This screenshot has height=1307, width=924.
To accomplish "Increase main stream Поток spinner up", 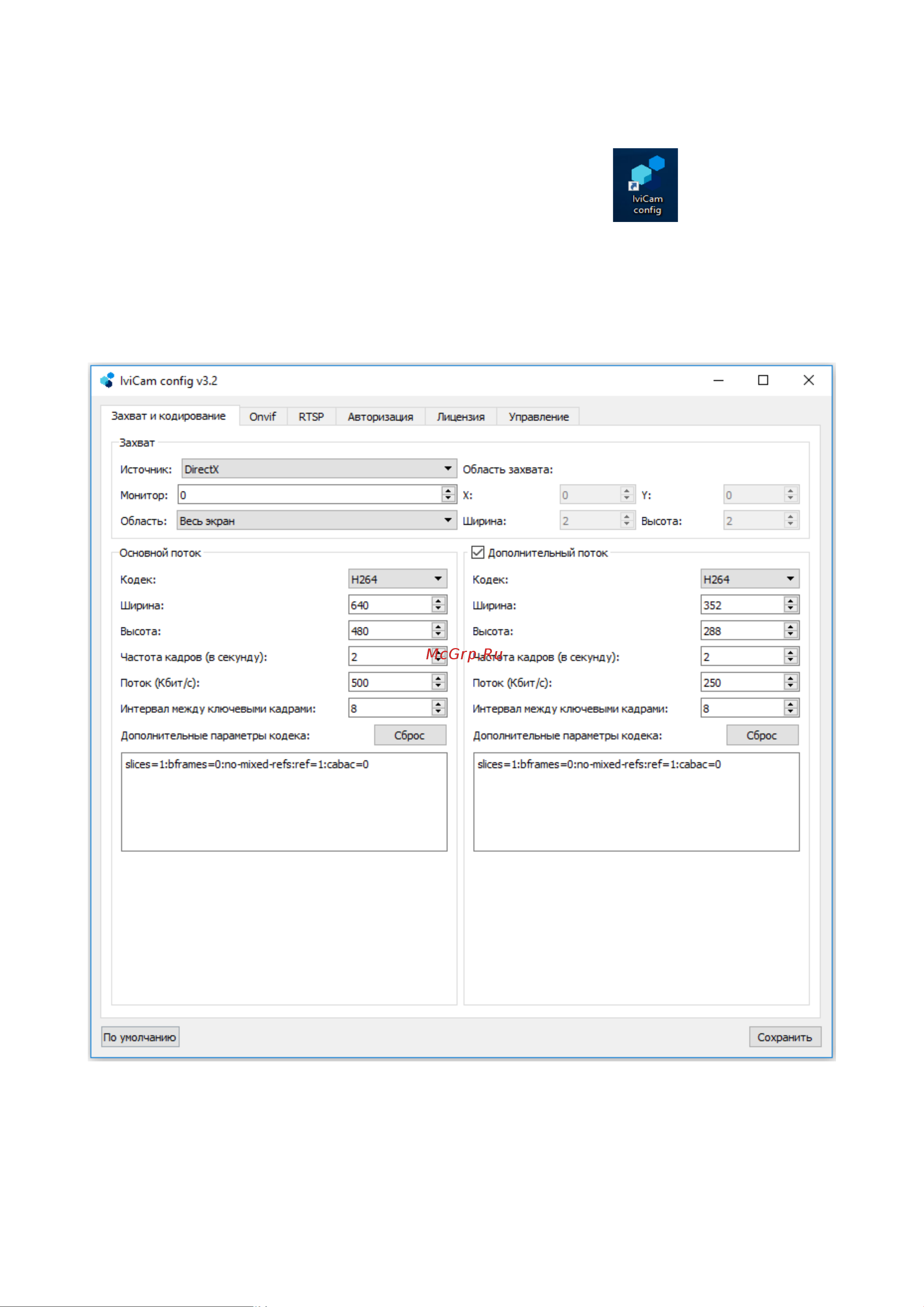I will (x=438, y=678).
